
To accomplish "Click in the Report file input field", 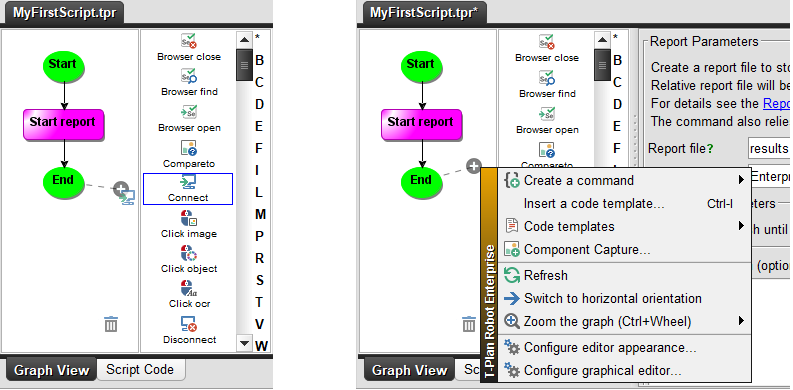I will (x=769, y=149).
